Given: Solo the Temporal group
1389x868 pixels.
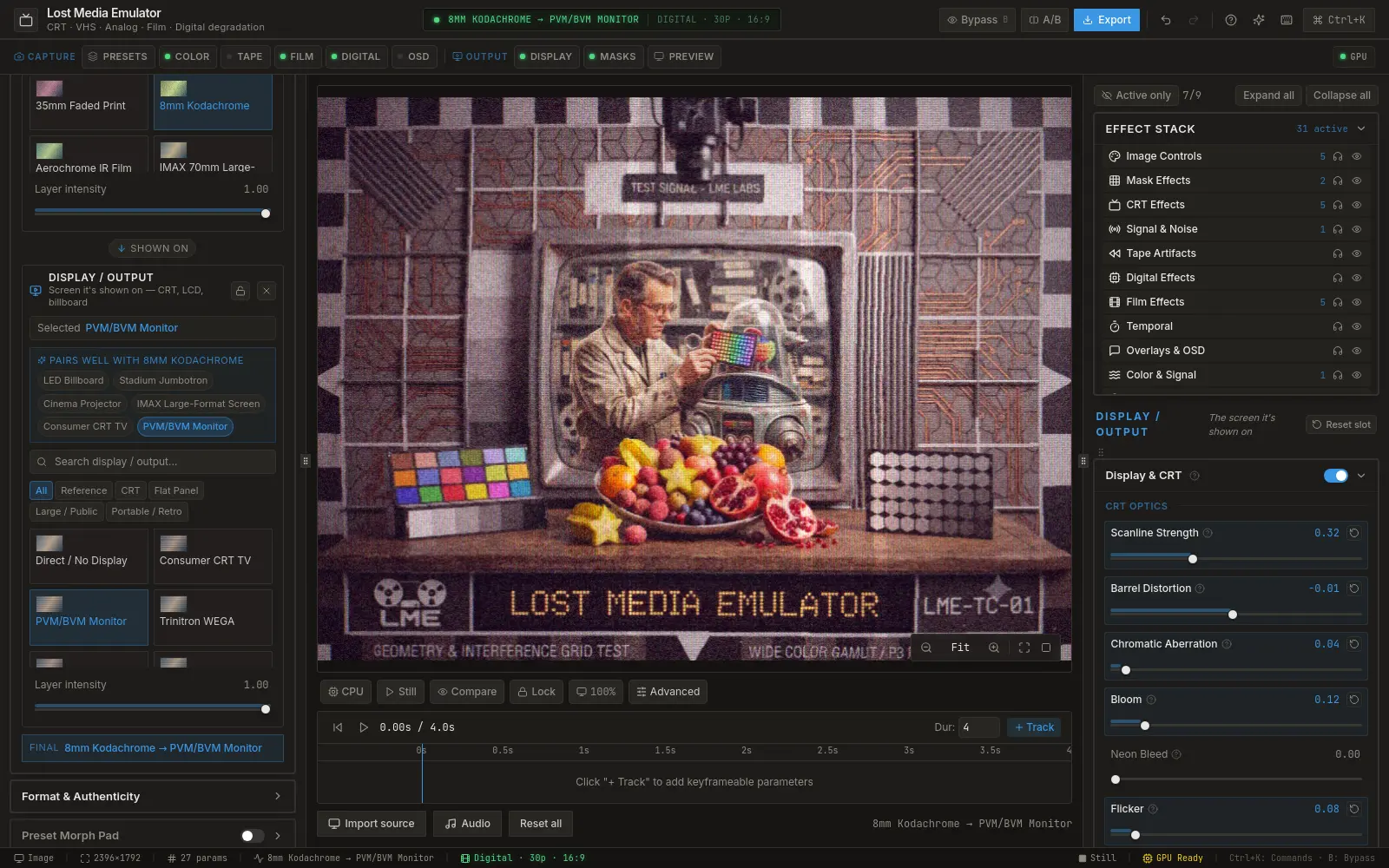Looking at the screenshot, I should tap(1338, 326).
